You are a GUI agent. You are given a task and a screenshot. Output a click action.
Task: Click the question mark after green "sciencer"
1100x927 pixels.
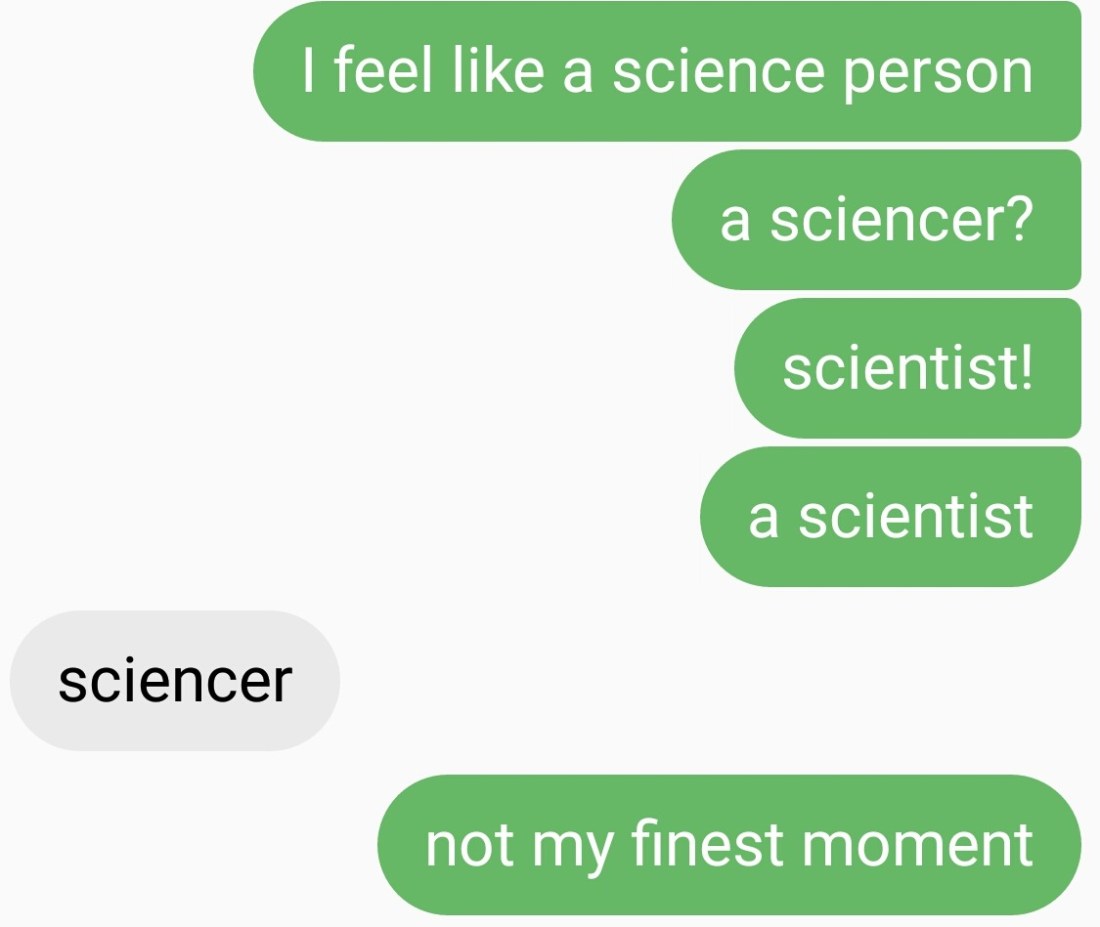[1016, 220]
